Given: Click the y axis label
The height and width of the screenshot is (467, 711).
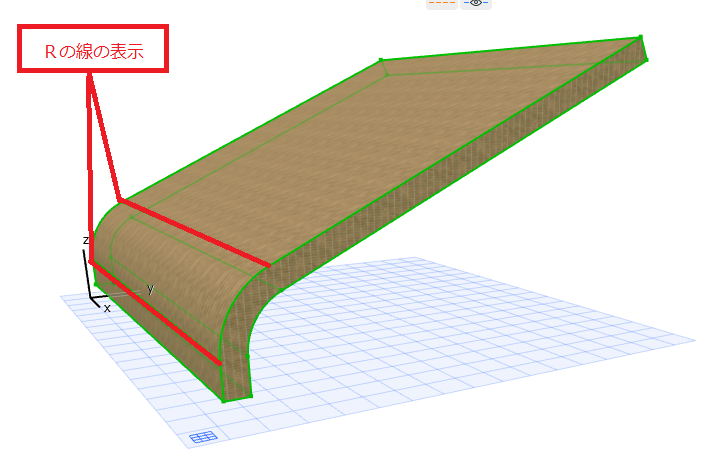Looking at the screenshot, I should [x=151, y=288].
